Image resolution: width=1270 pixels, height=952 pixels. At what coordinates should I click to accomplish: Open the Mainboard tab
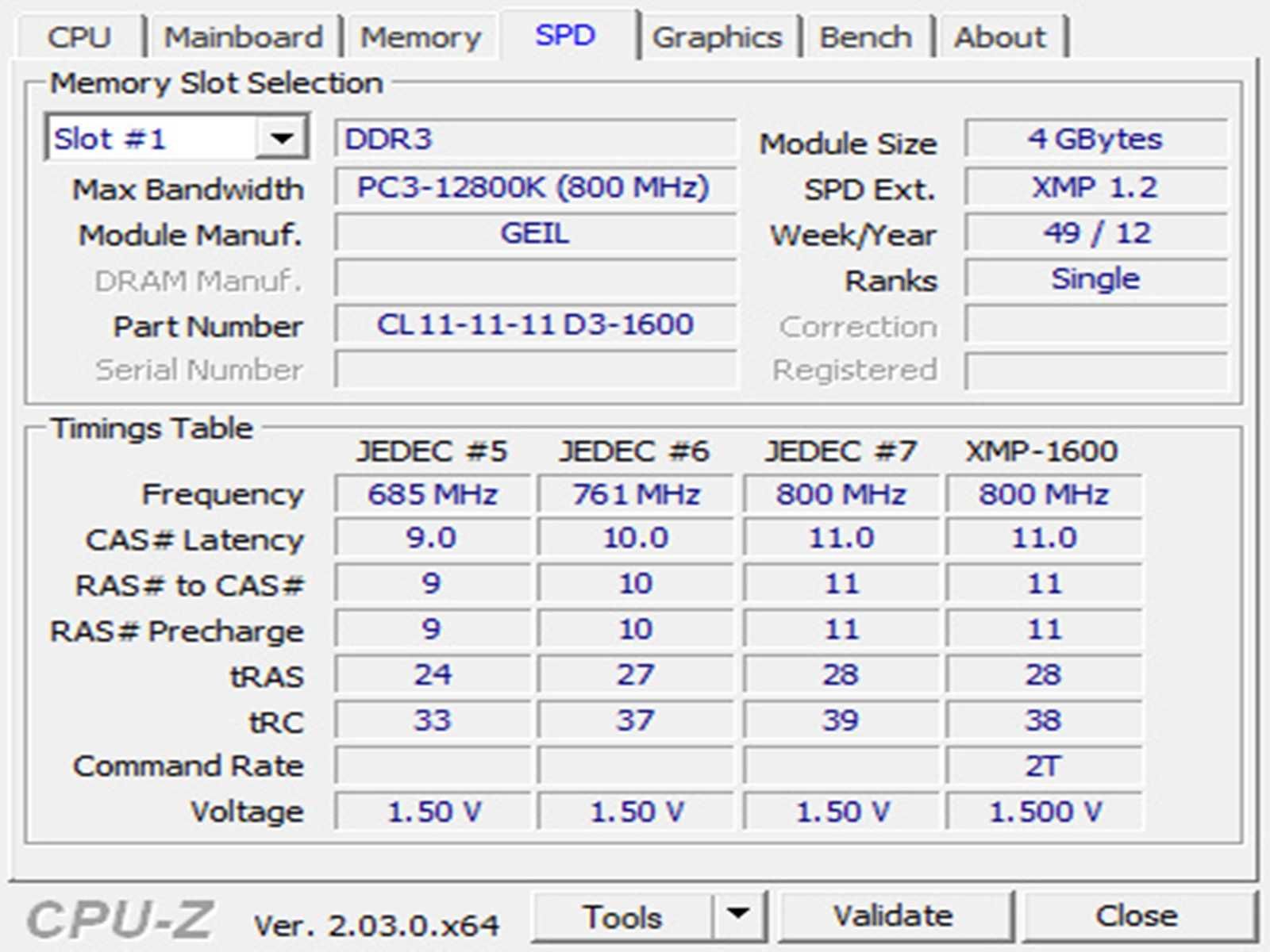(243, 36)
